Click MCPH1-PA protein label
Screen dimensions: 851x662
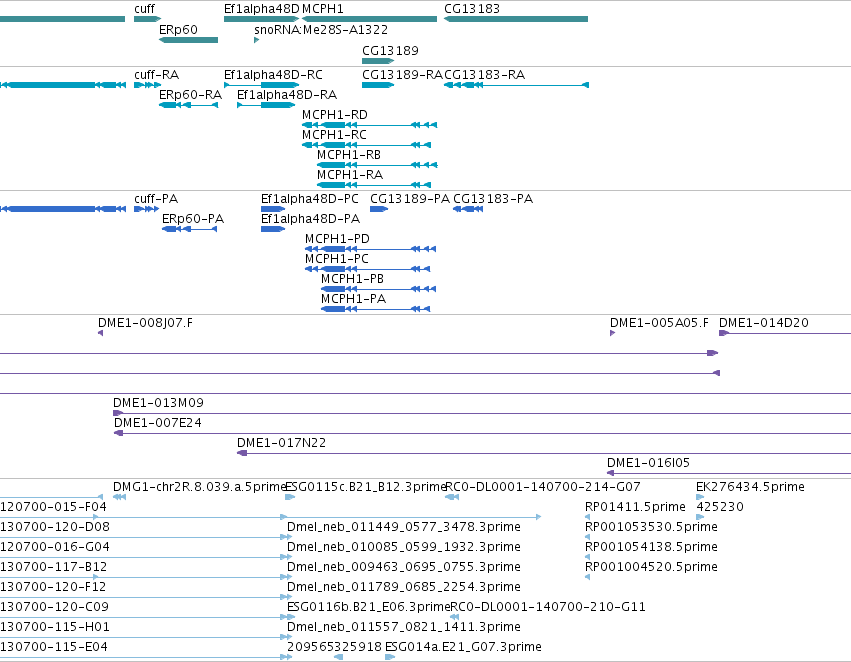(353, 299)
